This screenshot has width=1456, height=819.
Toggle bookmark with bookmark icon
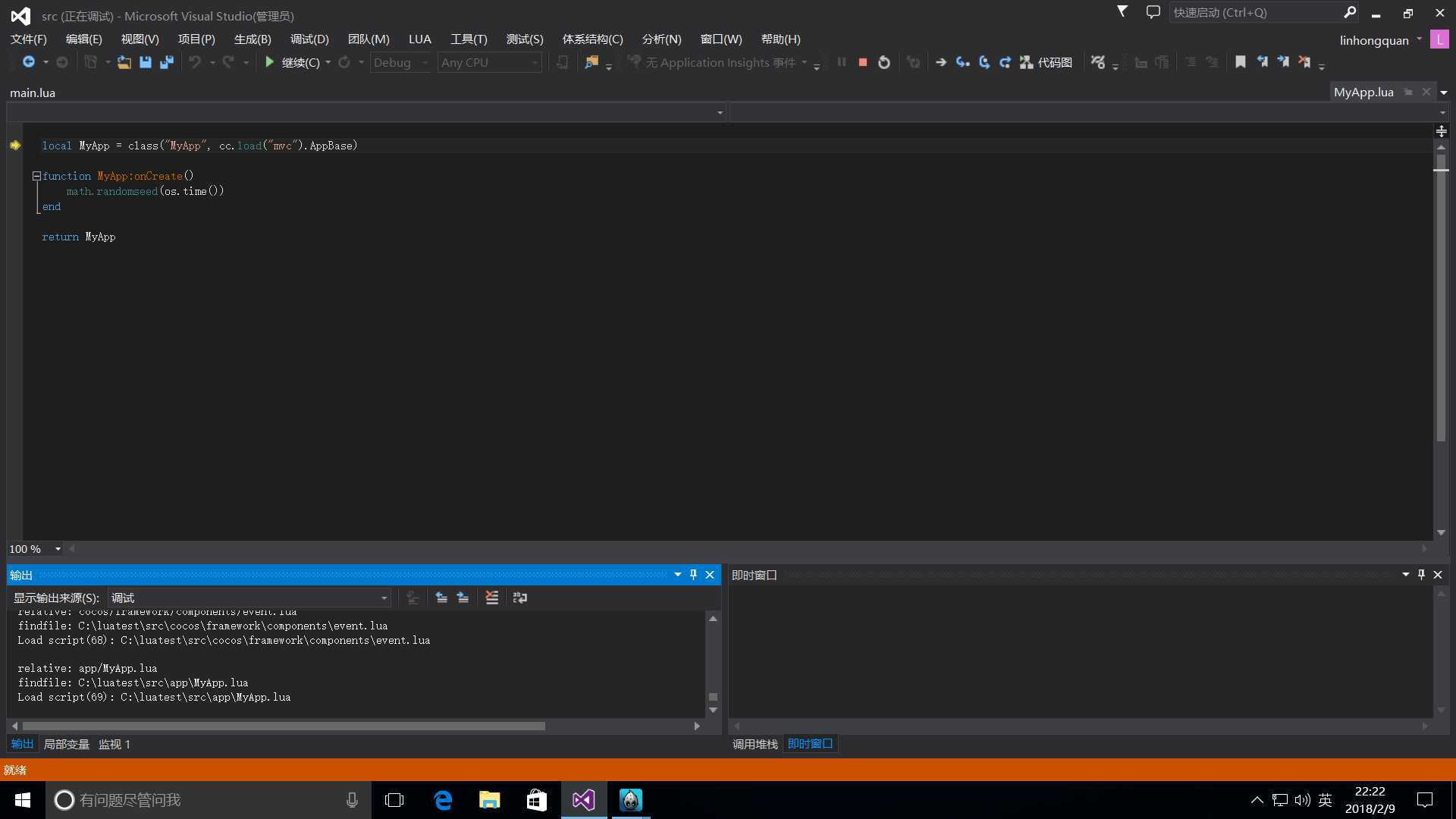[1241, 62]
